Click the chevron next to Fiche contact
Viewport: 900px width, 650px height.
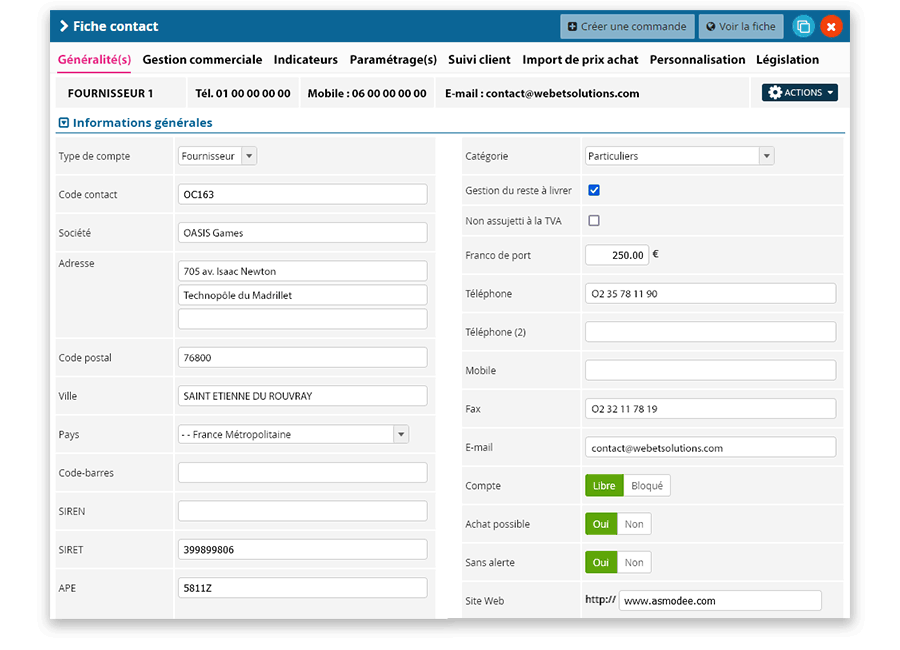[64, 26]
